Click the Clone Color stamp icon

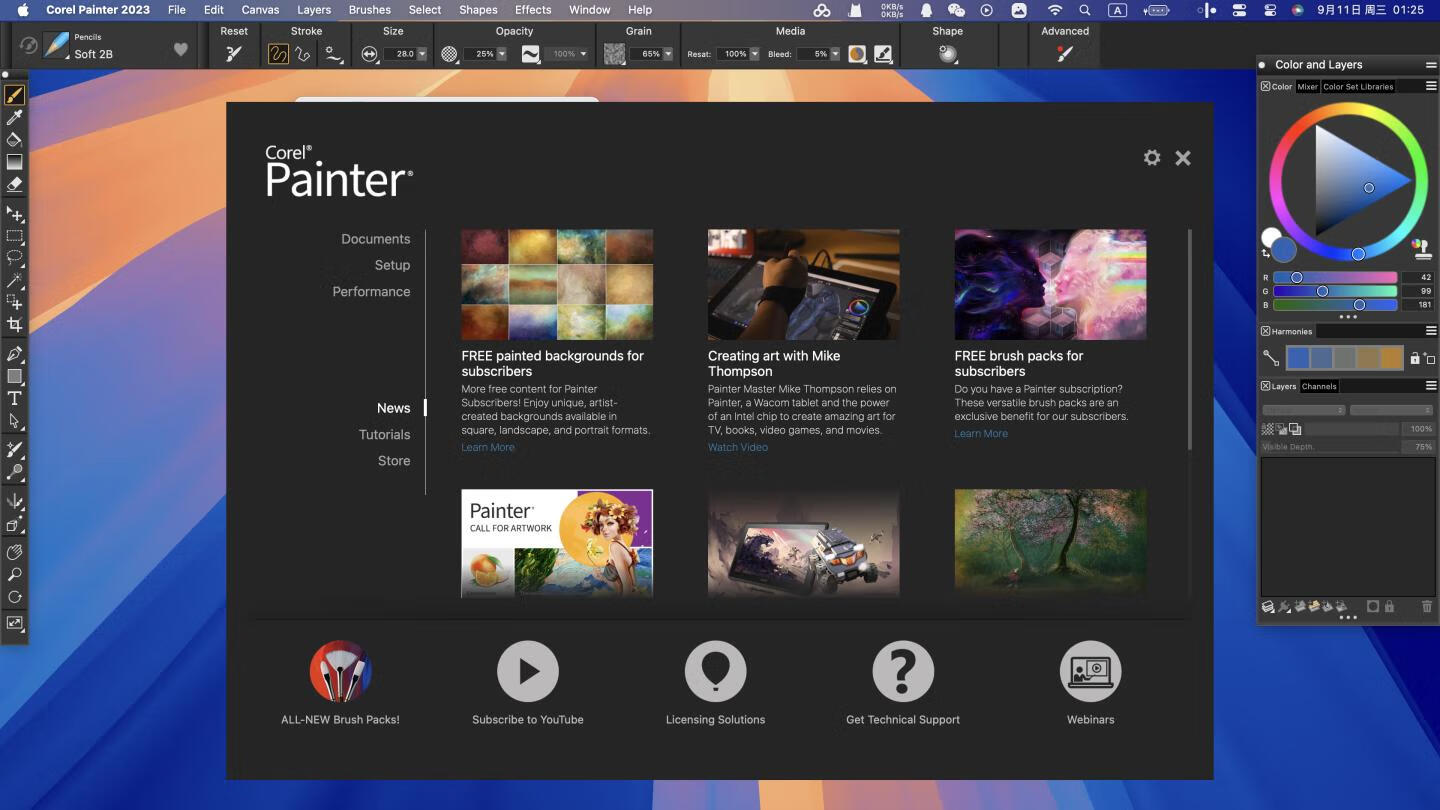(1421, 247)
